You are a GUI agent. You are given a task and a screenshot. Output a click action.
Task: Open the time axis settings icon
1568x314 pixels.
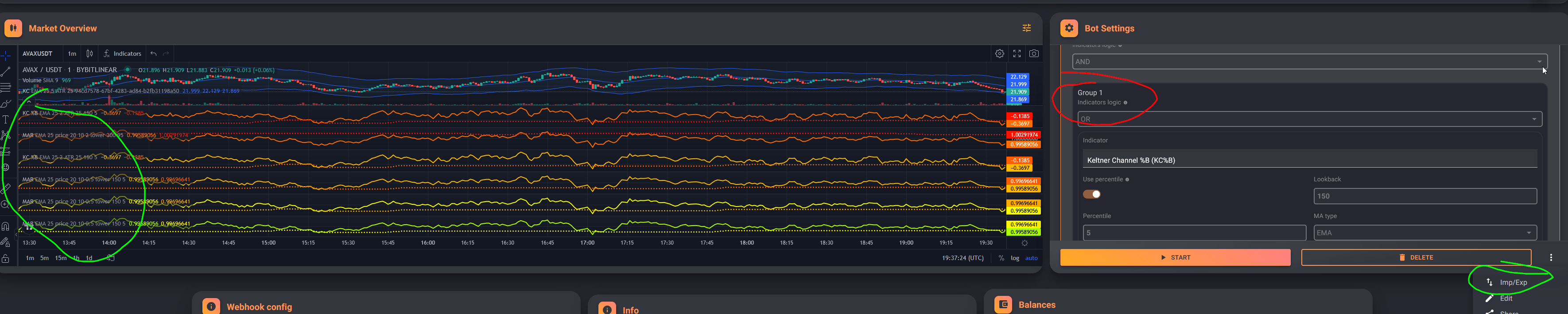coord(1025,243)
